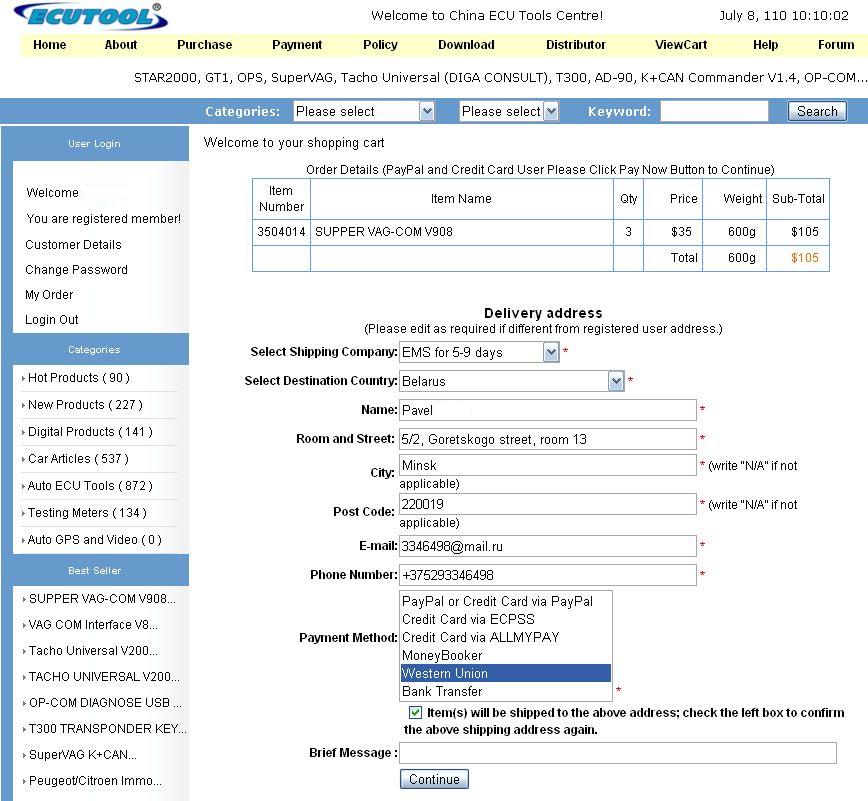Screen dimensions: 868x801
Task: Open the ViewCart page
Action: coord(681,45)
